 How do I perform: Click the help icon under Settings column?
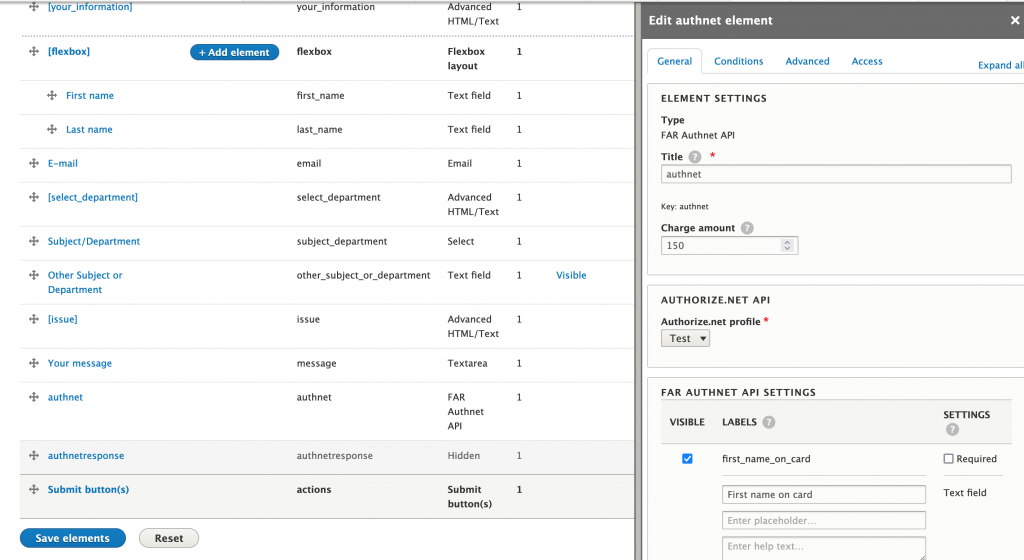click(x=951, y=430)
